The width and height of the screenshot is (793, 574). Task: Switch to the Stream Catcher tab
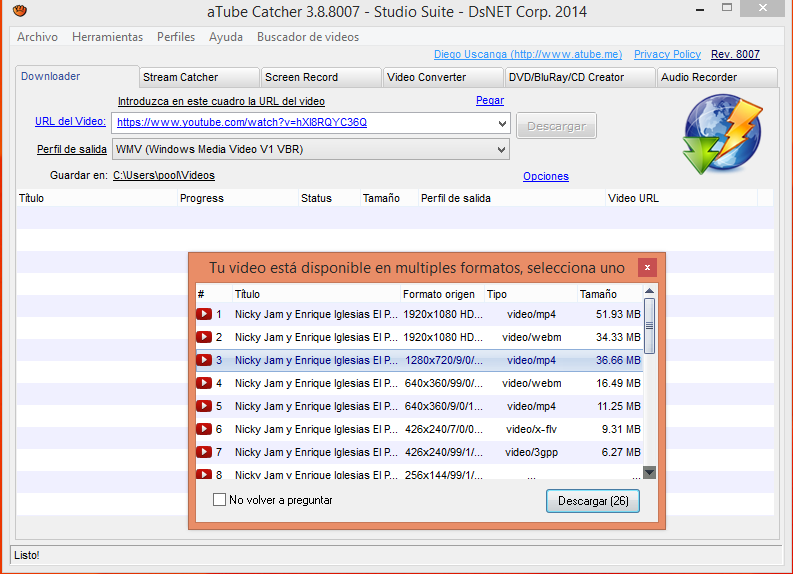tap(199, 77)
